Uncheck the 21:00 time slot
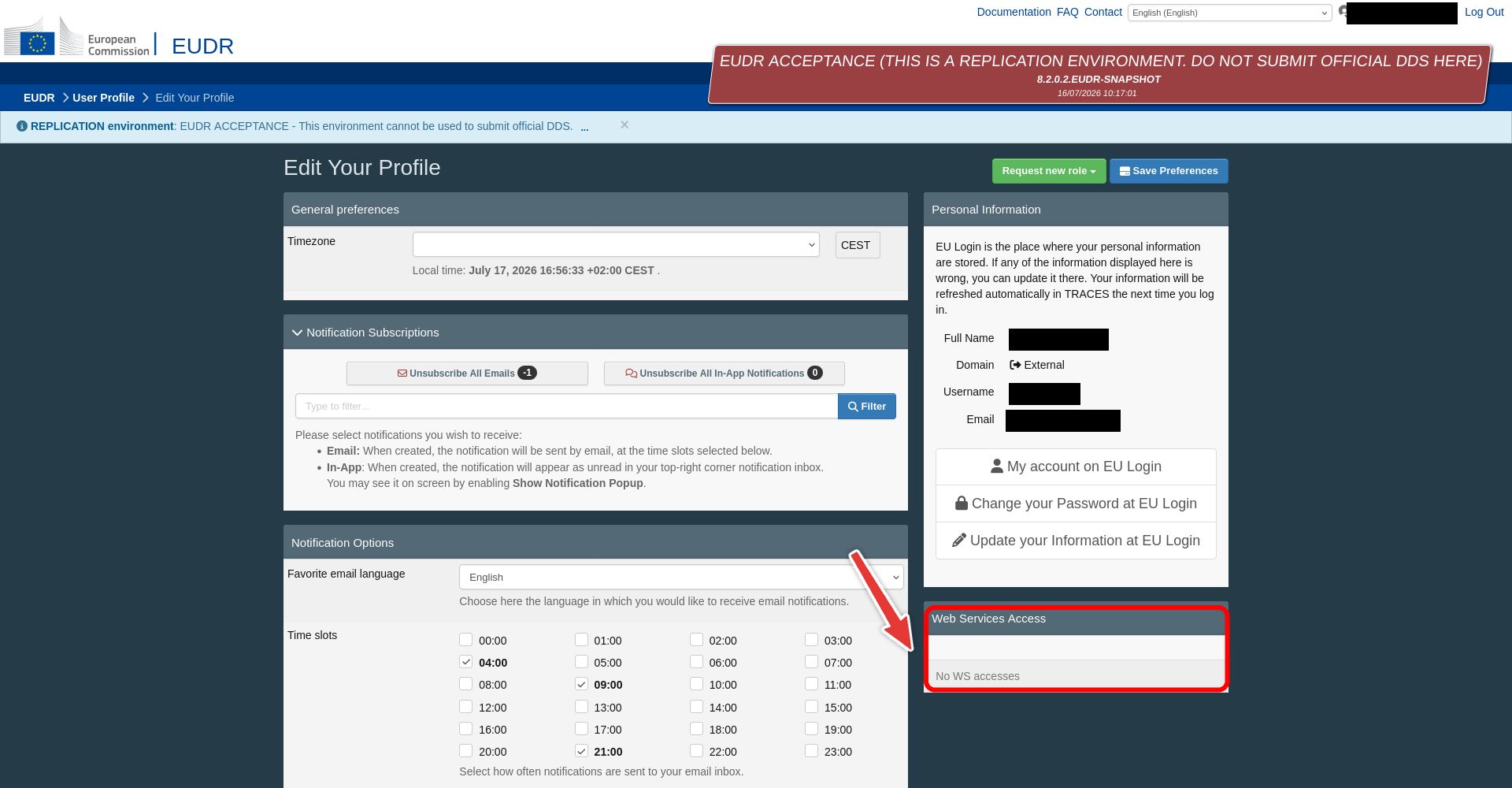The width and height of the screenshot is (1512, 788). pyautogui.click(x=581, y=751)
